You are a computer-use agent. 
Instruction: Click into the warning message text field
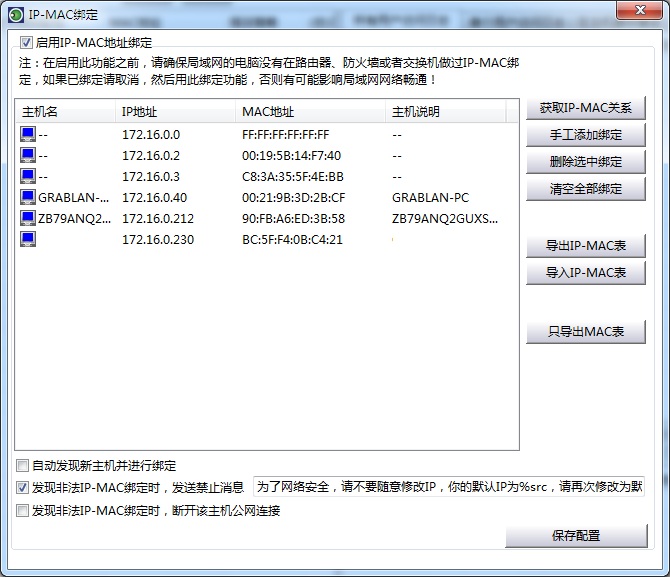tap(449, 487)
